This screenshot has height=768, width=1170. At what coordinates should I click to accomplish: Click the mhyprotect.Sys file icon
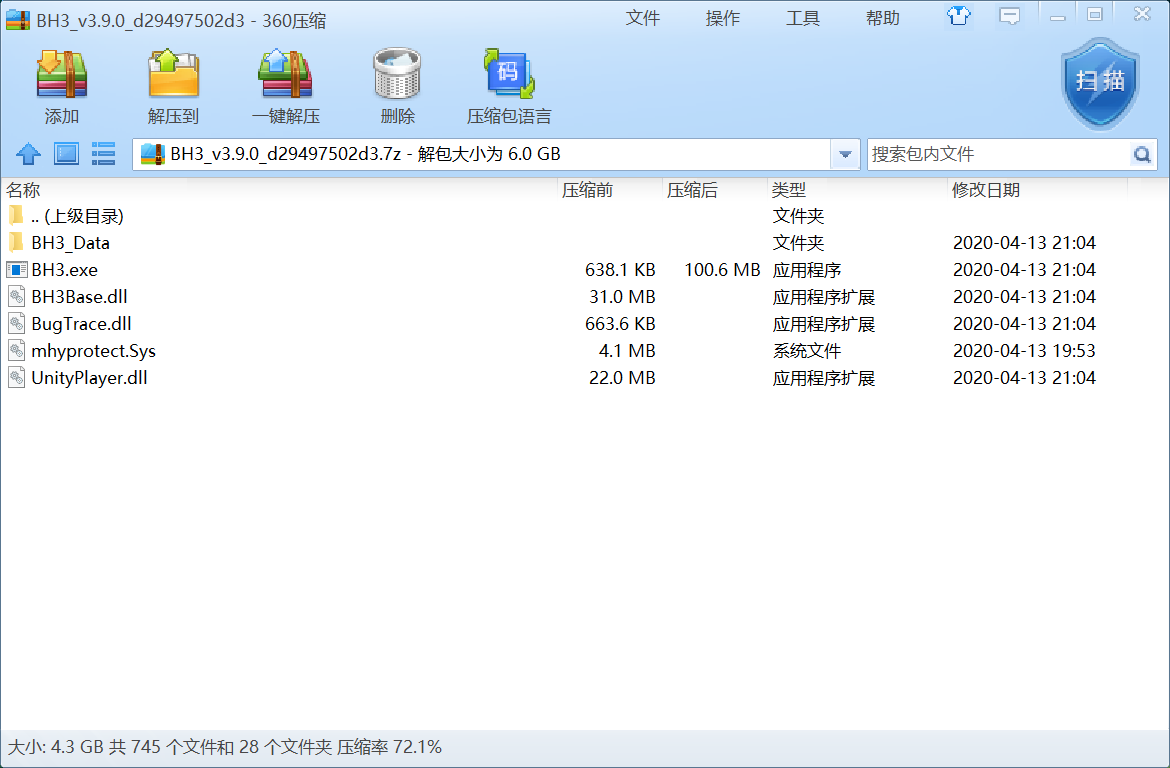[x=16, y=350]
